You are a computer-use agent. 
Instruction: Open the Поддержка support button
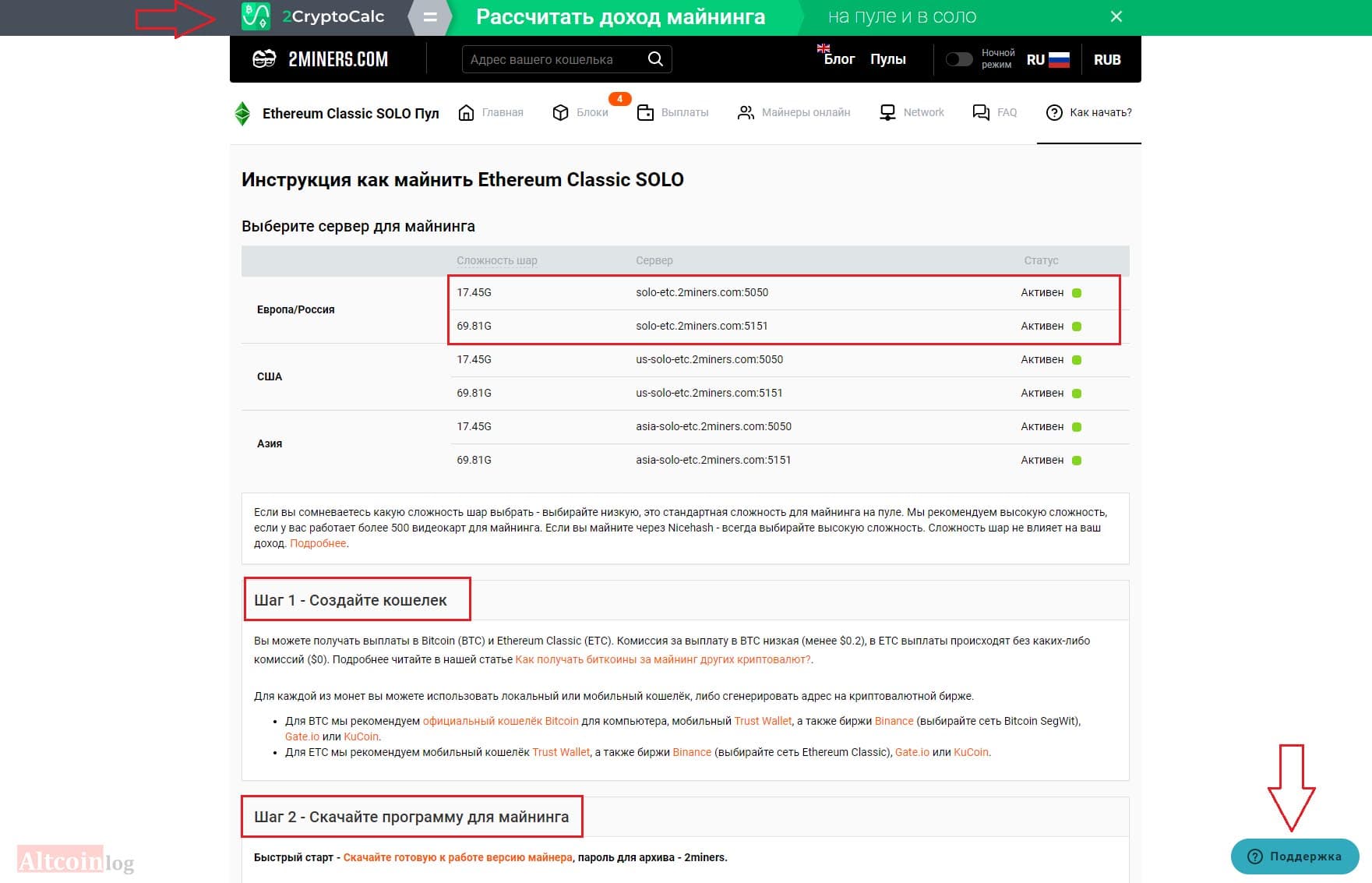point(1295,857)
